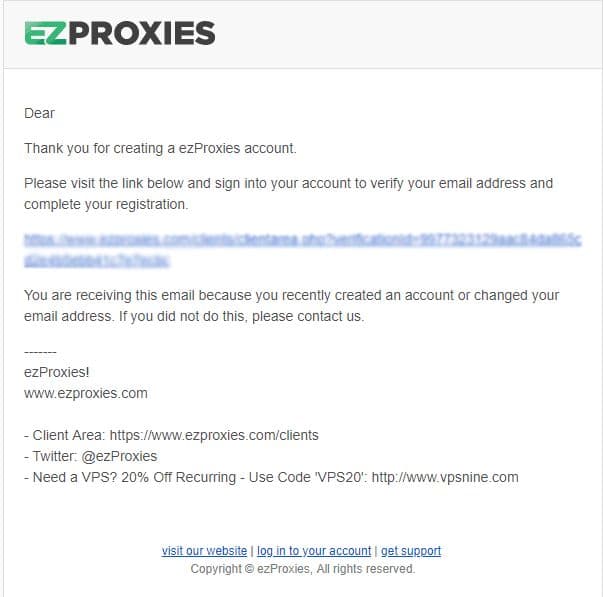603x597 pixels.
Task: Select the 'get support' footer link
Action: tap(411, 551)
